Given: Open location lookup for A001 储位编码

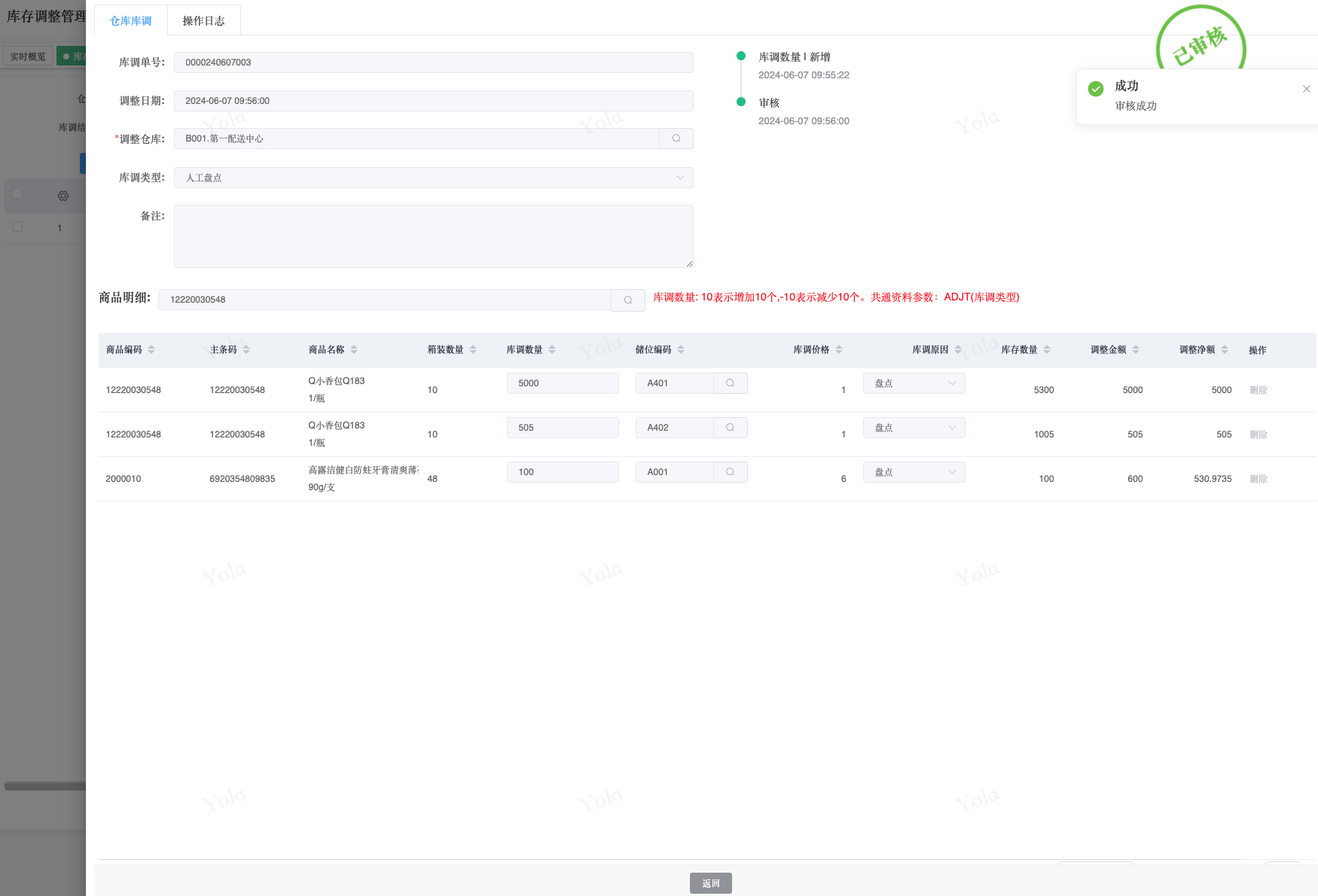Looking at the screenshot, I should (730, 472).
